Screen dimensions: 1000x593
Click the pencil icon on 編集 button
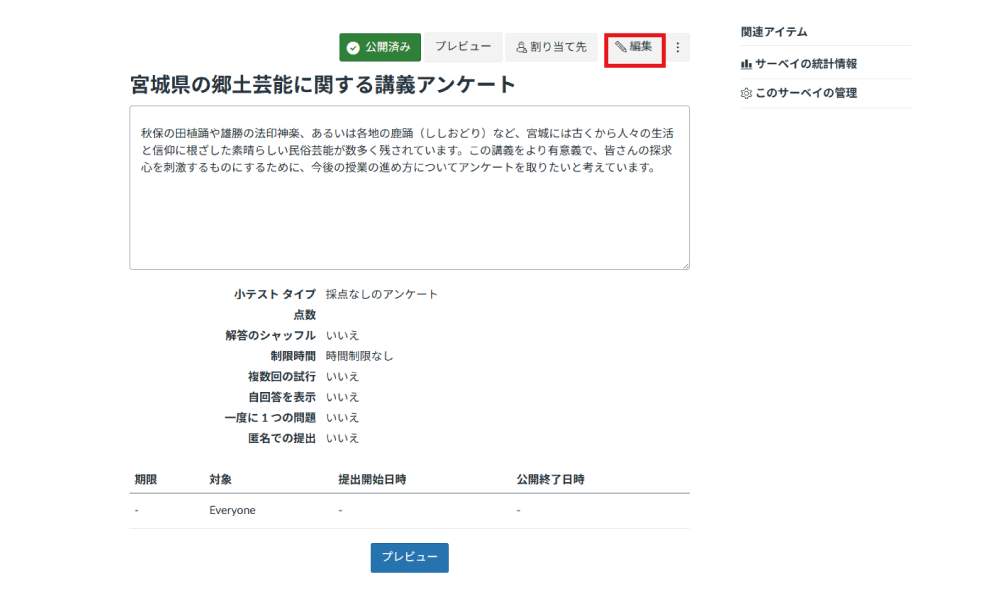[620, 46]
